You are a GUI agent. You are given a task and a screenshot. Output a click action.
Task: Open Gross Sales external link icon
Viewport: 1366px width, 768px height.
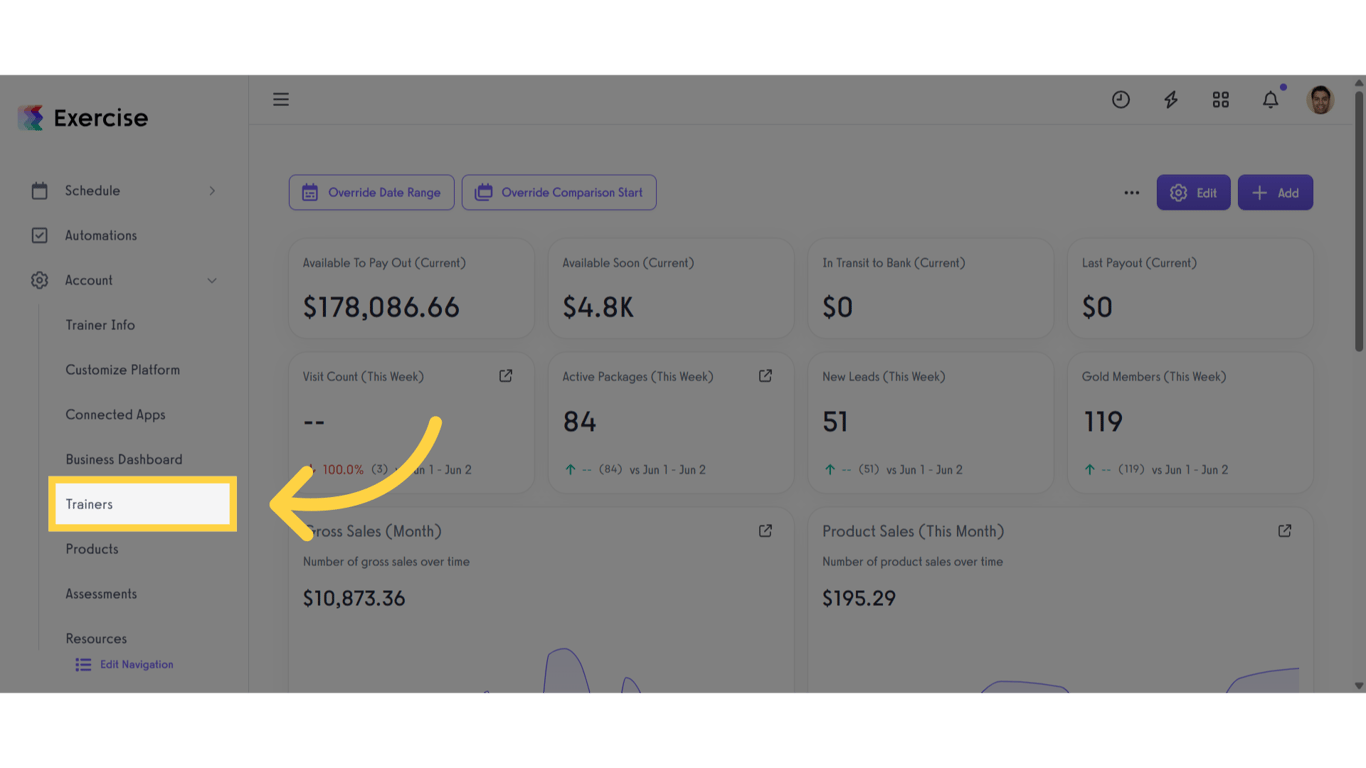765,531
